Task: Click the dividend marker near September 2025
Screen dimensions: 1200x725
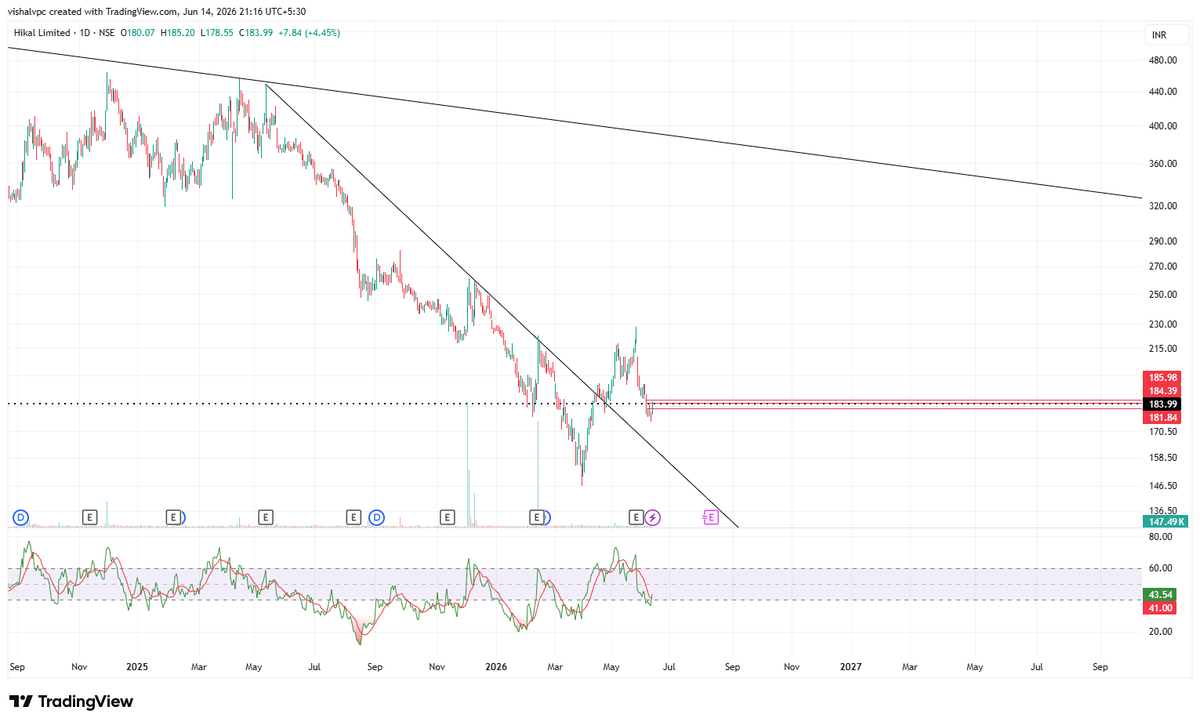Action: 376,517
